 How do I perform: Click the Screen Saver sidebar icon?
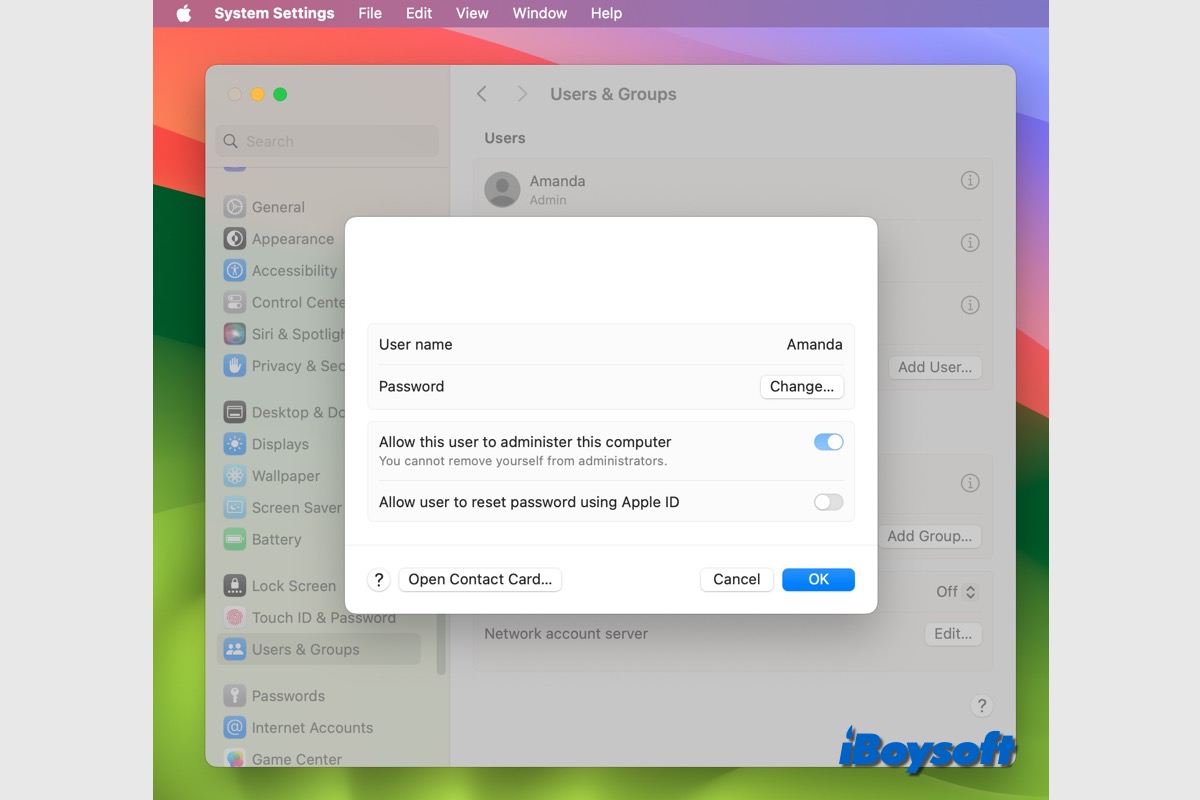[235, 507]
